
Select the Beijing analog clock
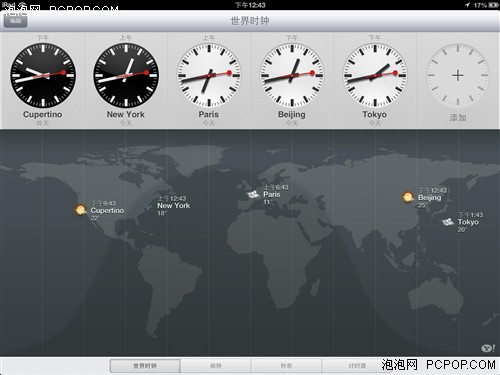[292, 75]
